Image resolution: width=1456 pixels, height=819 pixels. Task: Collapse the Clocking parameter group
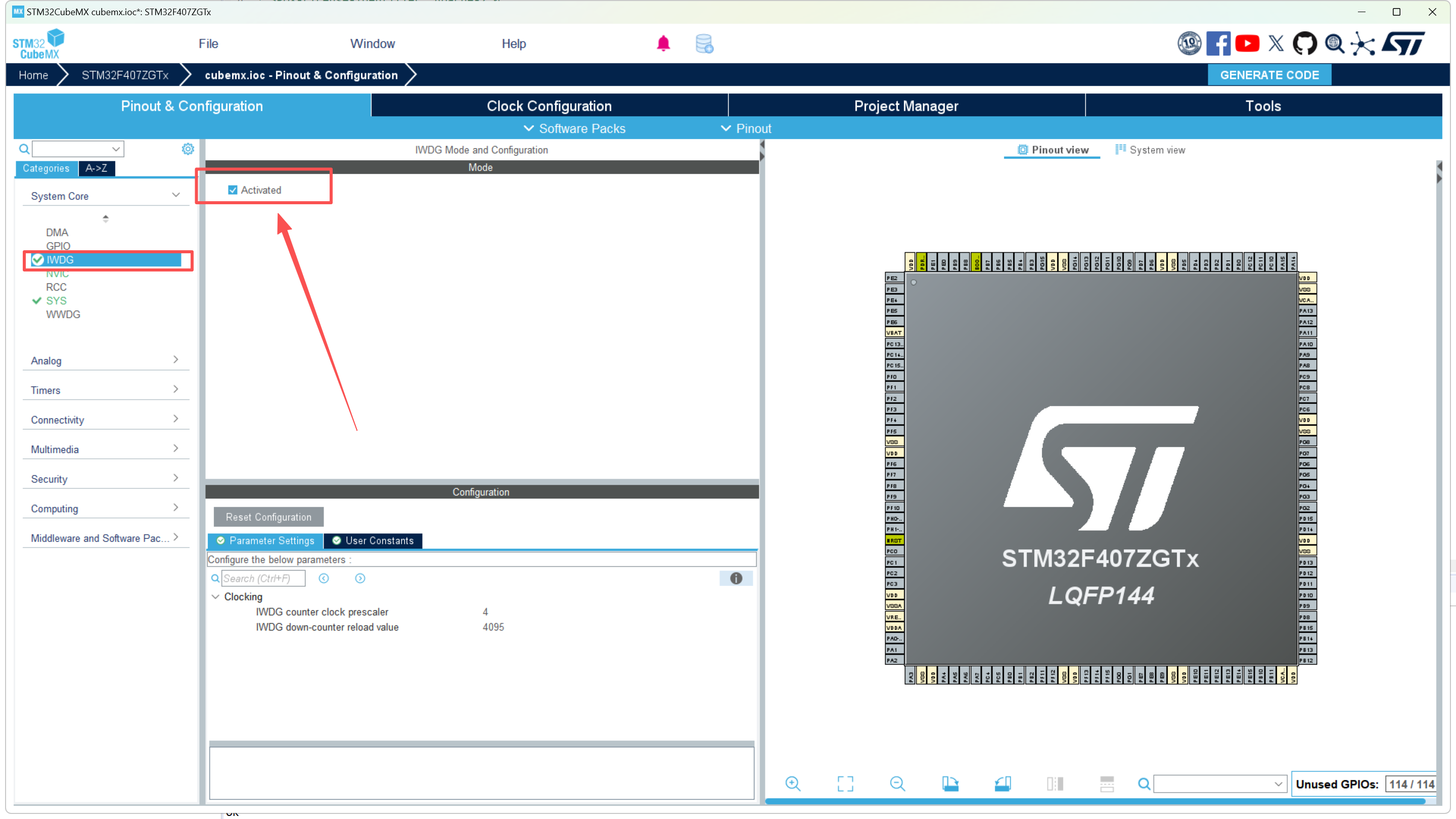[x=215, y=597]
